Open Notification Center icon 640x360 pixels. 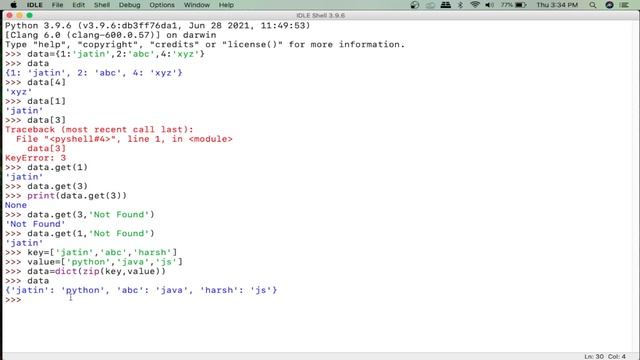pos(624,5)
